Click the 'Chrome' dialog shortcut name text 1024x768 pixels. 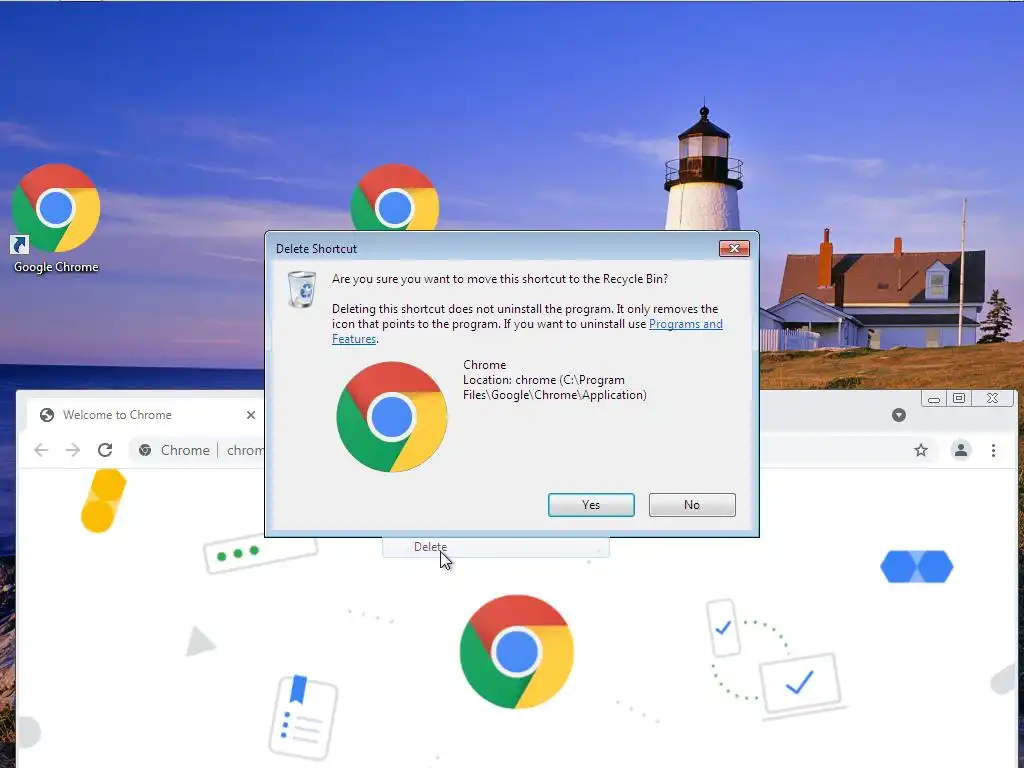(485, 364)
